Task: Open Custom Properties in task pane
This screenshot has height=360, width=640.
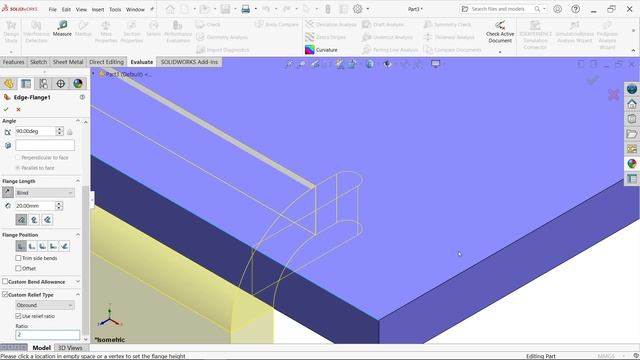Action: pos(632,179)
